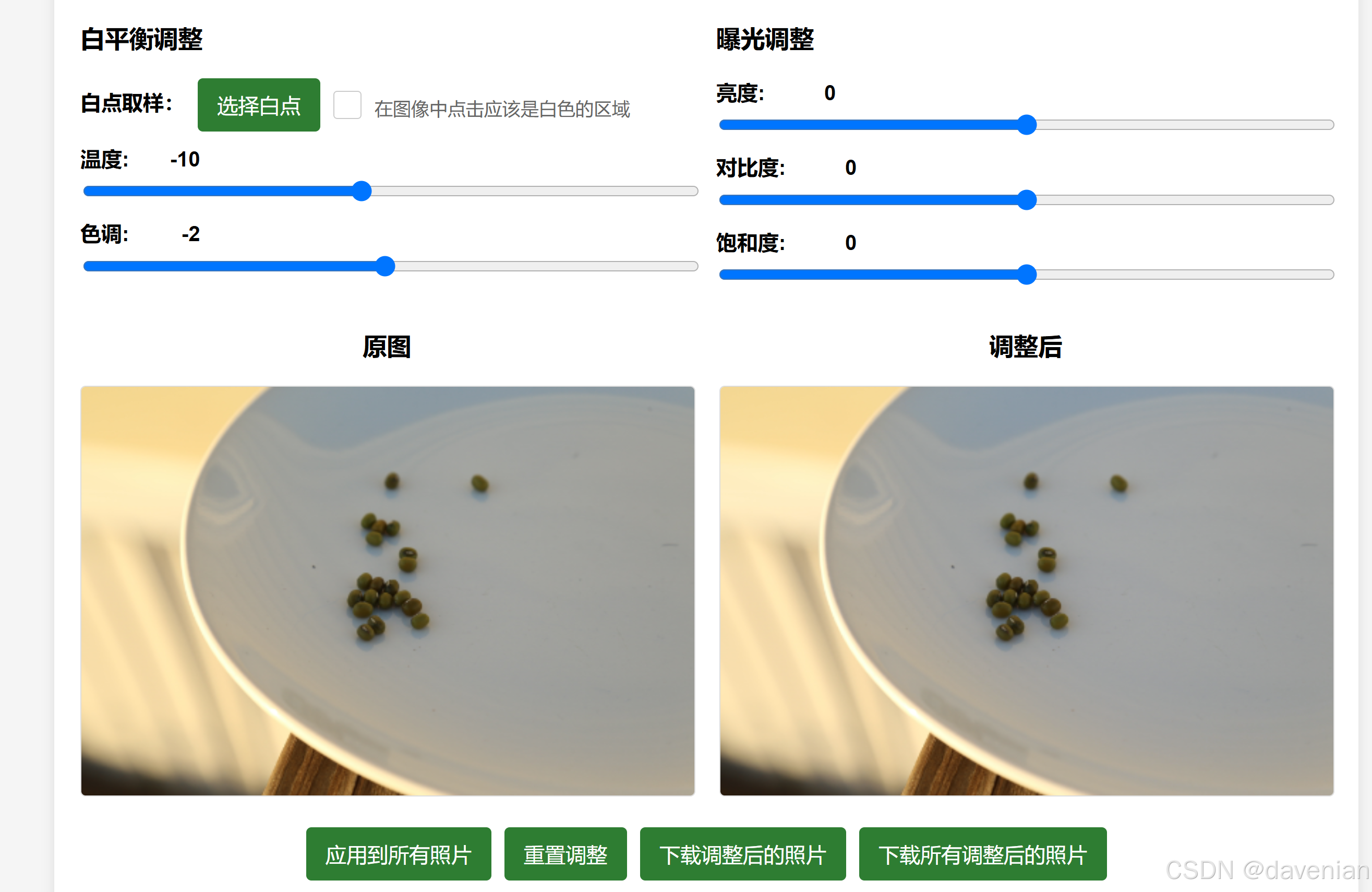Click right end of 色调 slider track

[x=693, y=266]
